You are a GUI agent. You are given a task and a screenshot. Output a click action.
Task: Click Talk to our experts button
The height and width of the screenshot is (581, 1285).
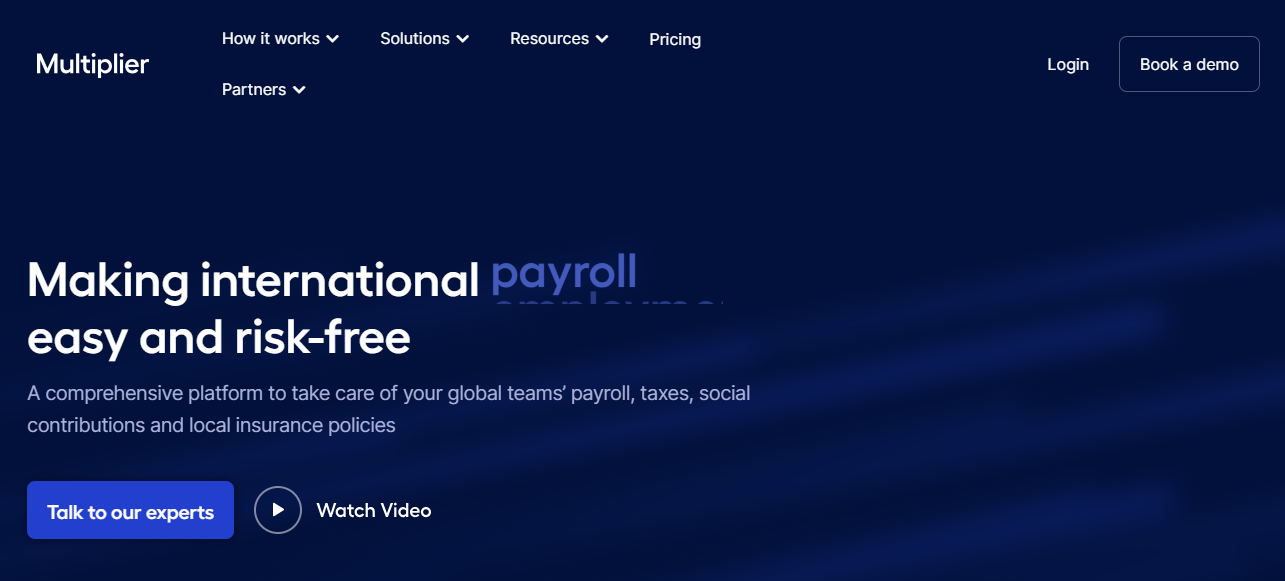(x=130, y=510)
